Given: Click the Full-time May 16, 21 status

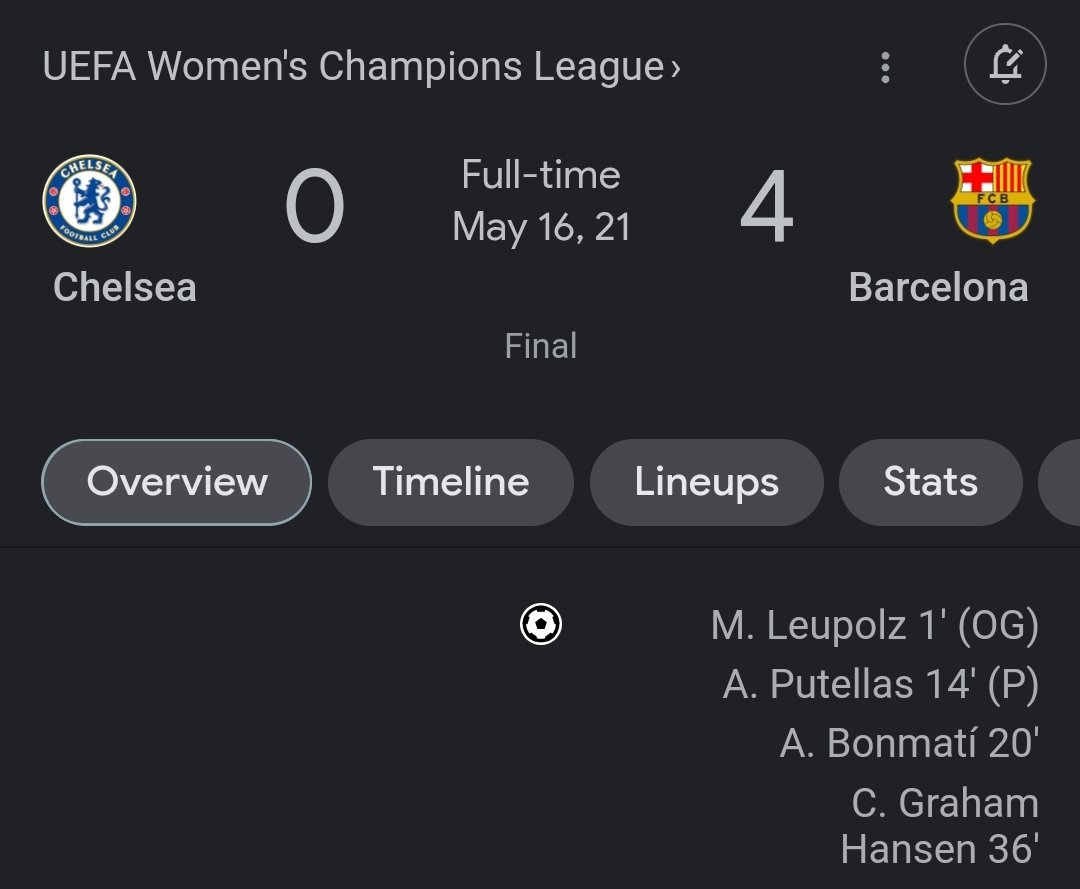Looking at the screenshot, I should tap(541, 200).
